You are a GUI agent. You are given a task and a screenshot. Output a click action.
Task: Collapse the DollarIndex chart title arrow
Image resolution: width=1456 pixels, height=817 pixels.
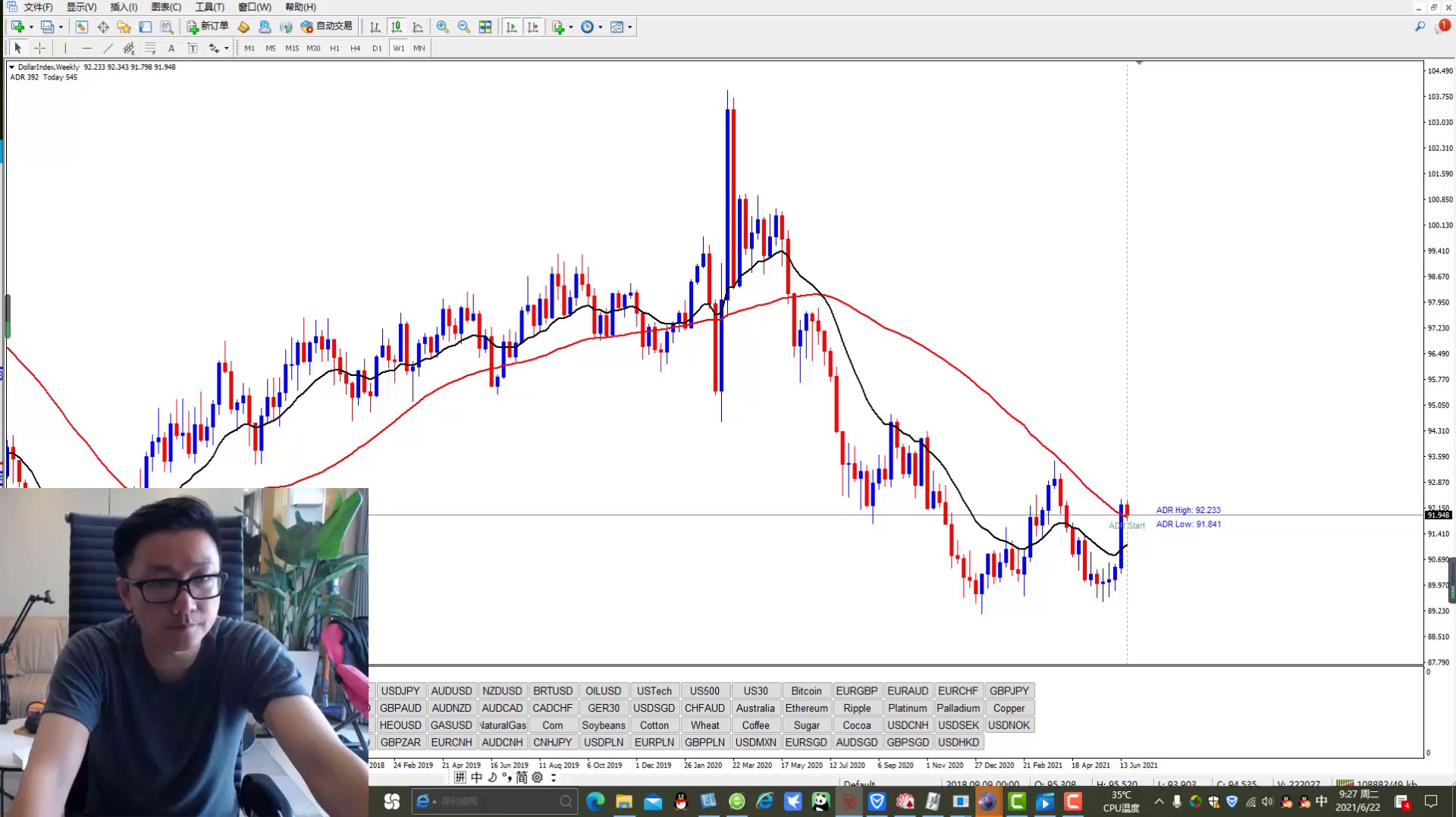11,67
